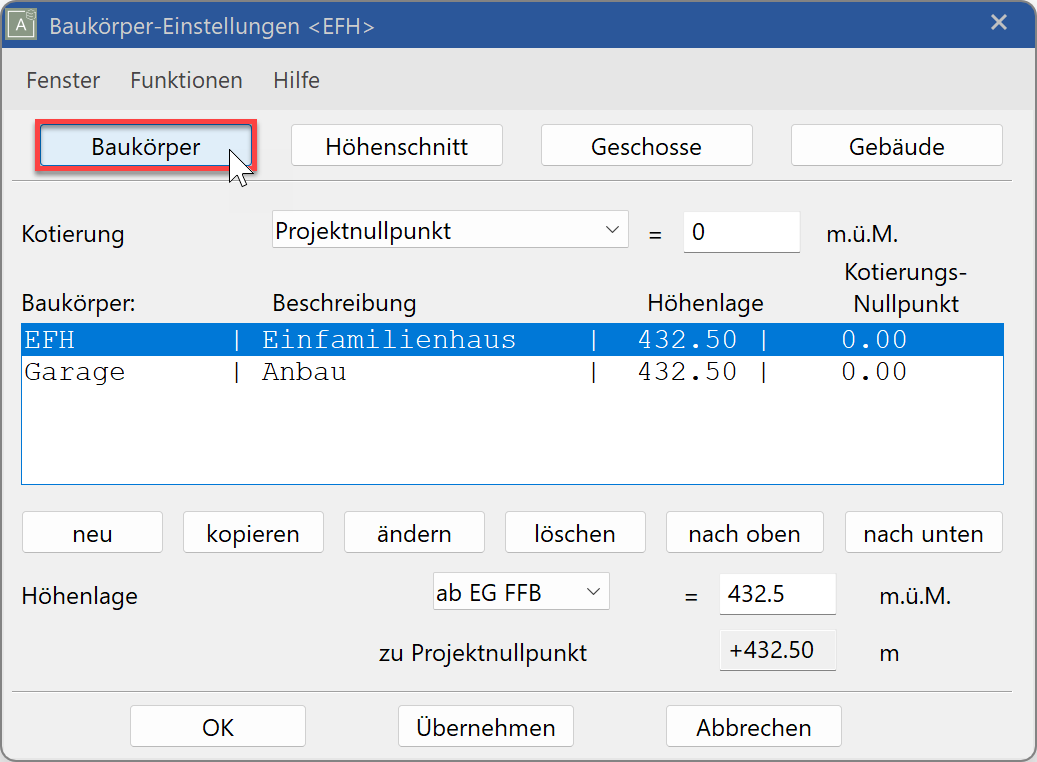Switch to the Gebäude section
The image size is (1037, 762).
coord(896,144)
